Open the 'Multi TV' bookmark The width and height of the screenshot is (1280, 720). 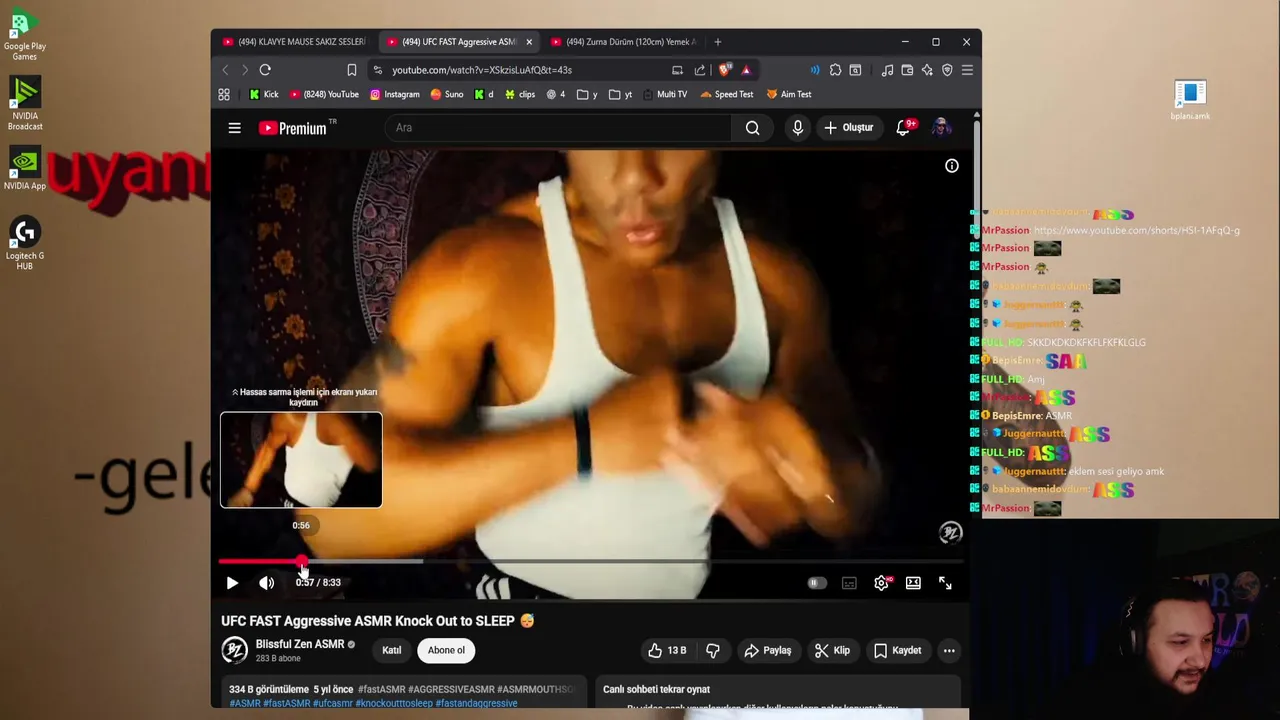(665, 94)
